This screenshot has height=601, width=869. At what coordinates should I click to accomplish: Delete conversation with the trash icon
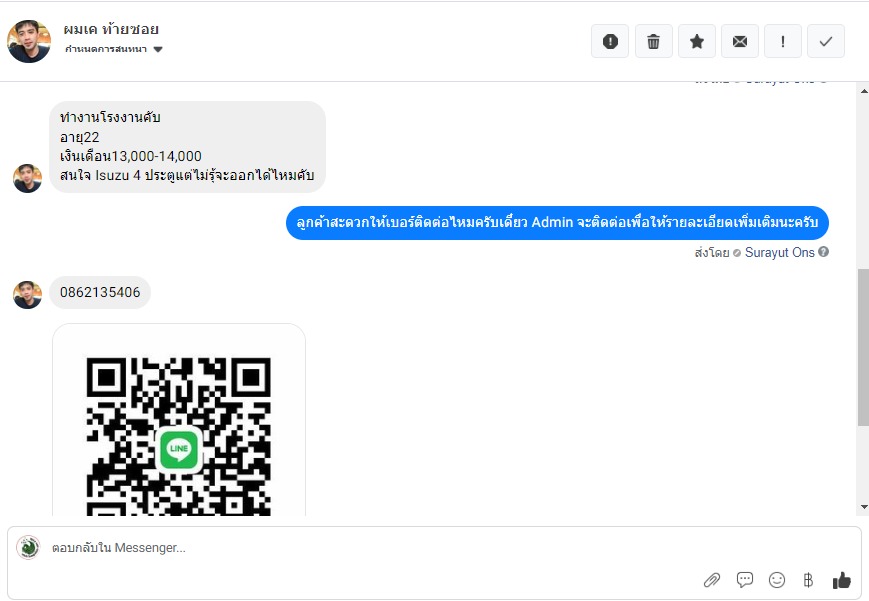click(x=653, y=41)
